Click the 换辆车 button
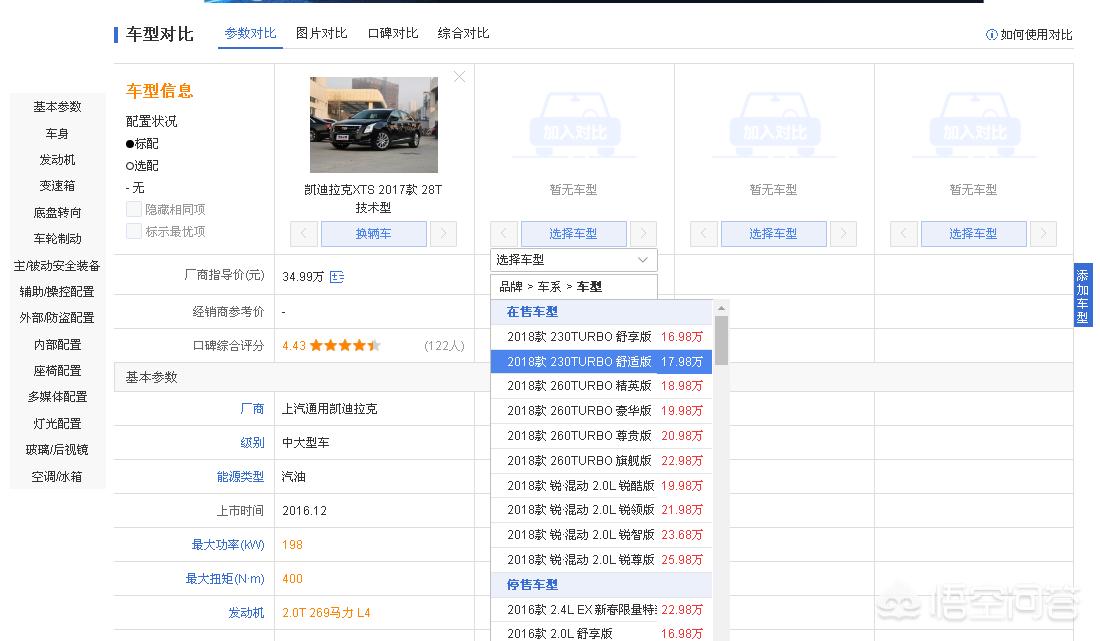The height and width of the screenshot is (641, 1100). click(x=373, y=234)
